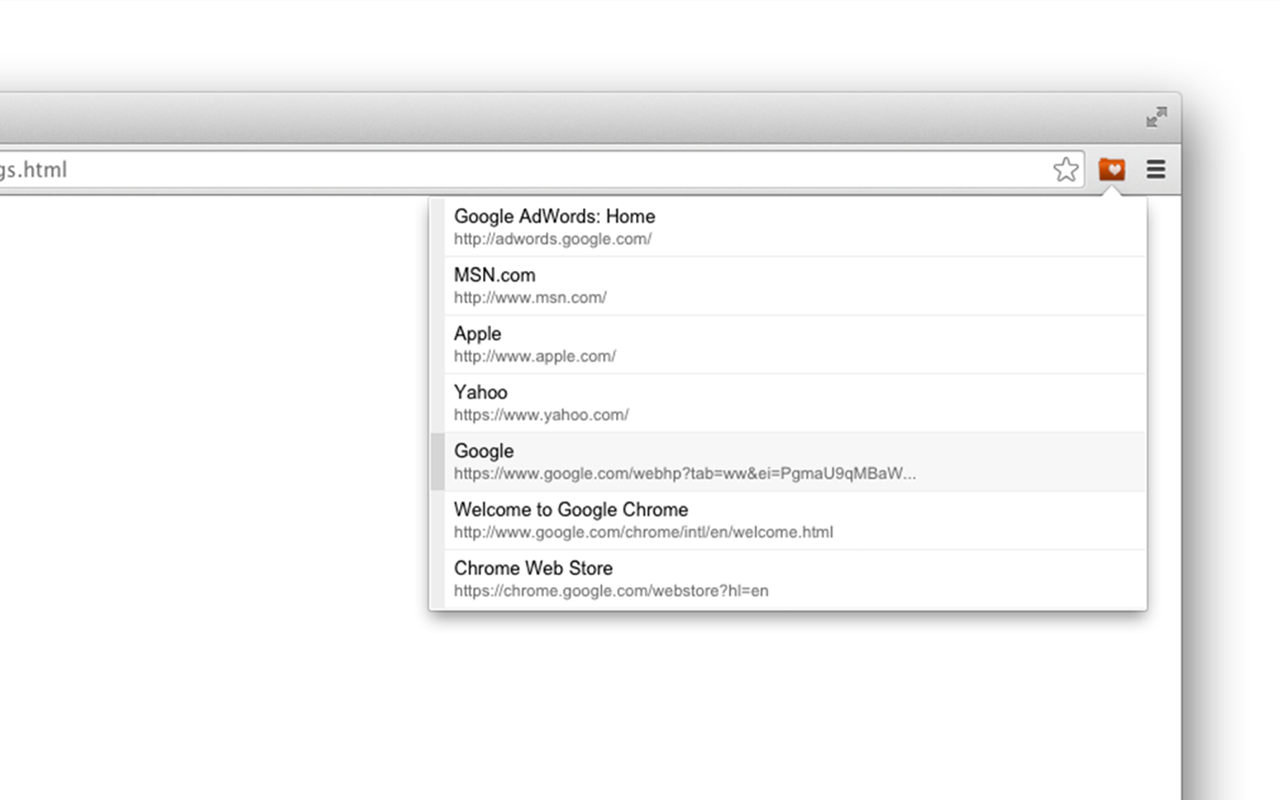1280x800 pixels.
Task: Open the Apple bookmark
Action: pos(795,345)
